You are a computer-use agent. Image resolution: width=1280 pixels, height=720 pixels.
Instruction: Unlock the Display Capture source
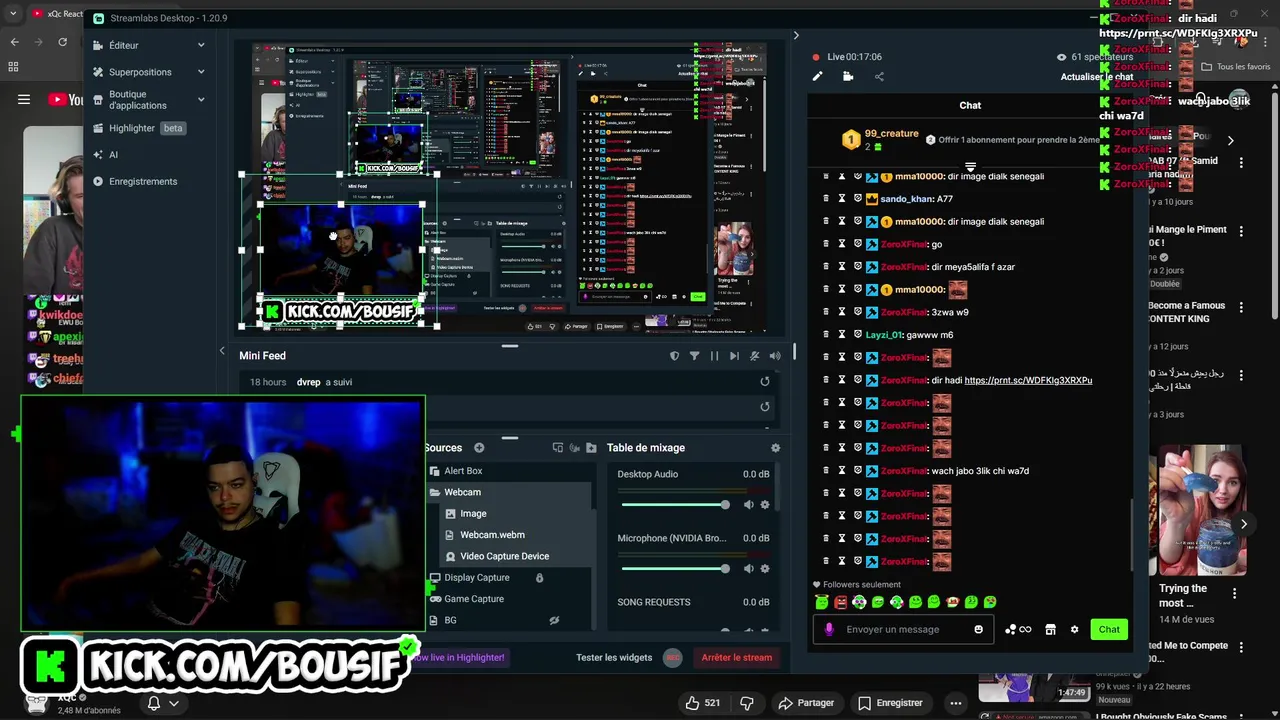[539, 578]
